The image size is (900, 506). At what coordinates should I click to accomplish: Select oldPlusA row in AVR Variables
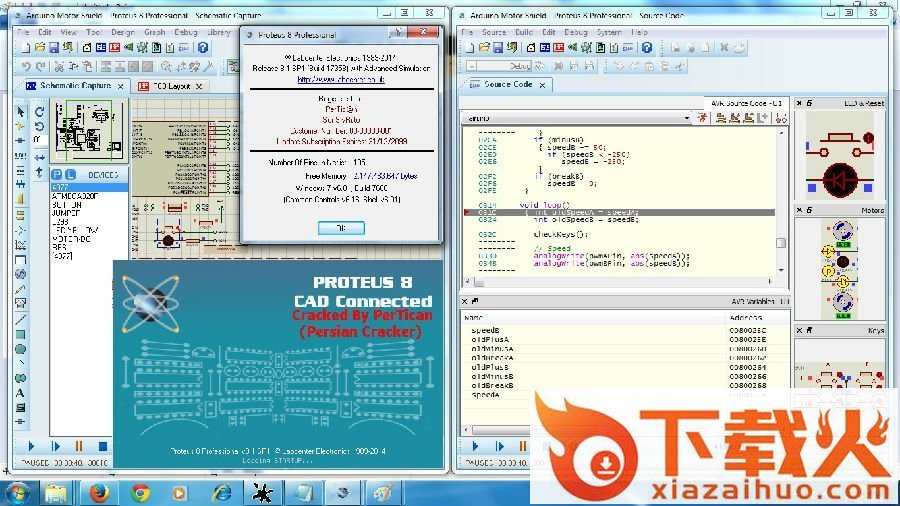coord(624,340)
